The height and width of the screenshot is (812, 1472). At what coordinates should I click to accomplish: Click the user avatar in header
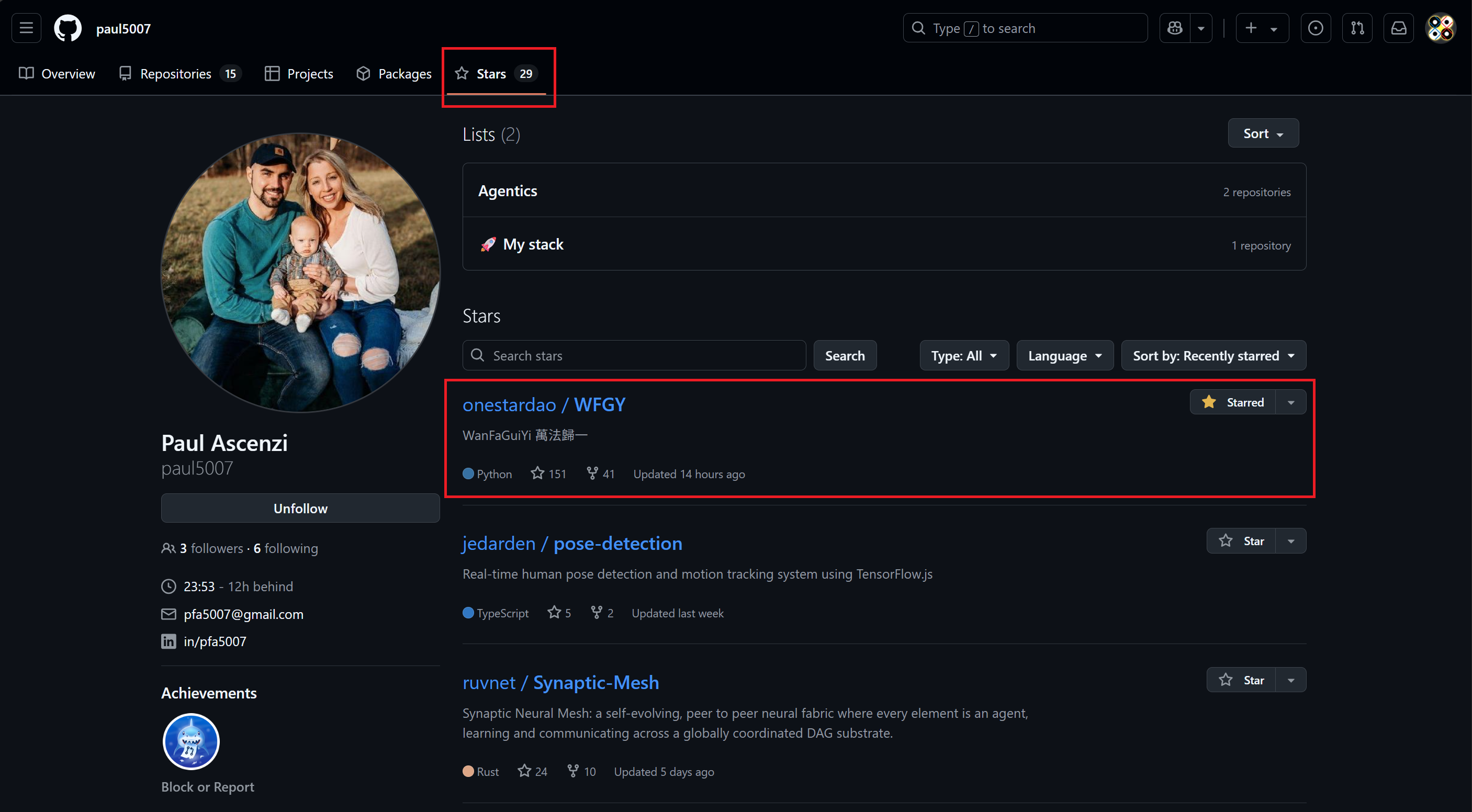click(x=1441, y=28)
